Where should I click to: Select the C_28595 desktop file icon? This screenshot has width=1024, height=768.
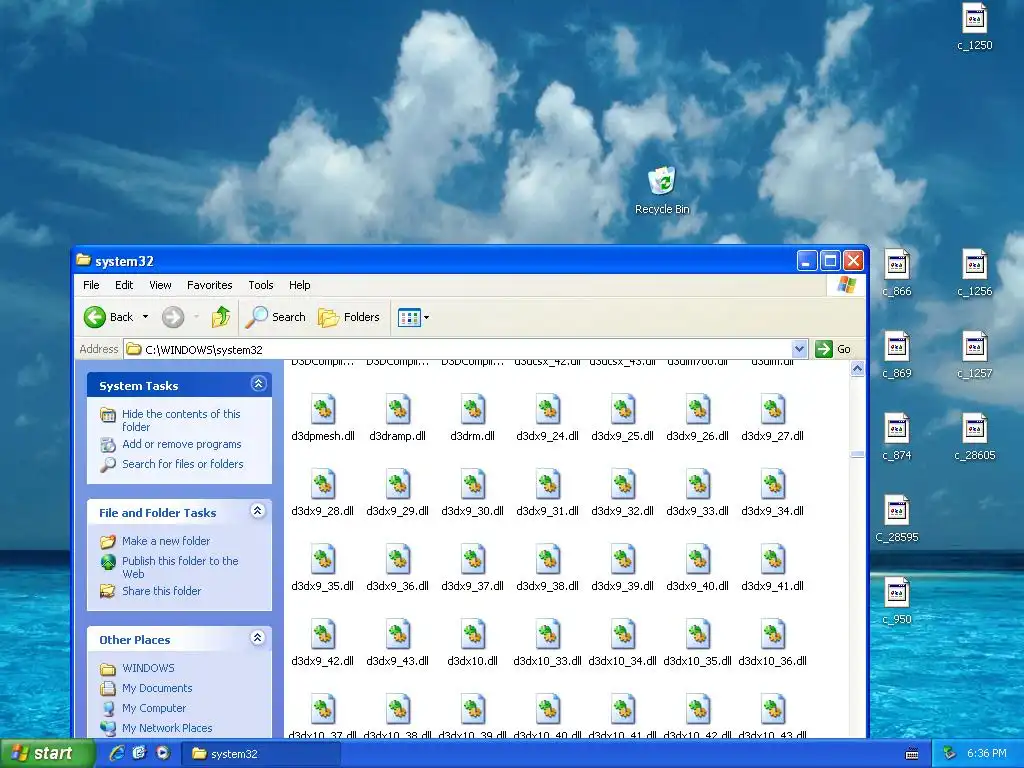pyautogui.click(x=897, y=511)
